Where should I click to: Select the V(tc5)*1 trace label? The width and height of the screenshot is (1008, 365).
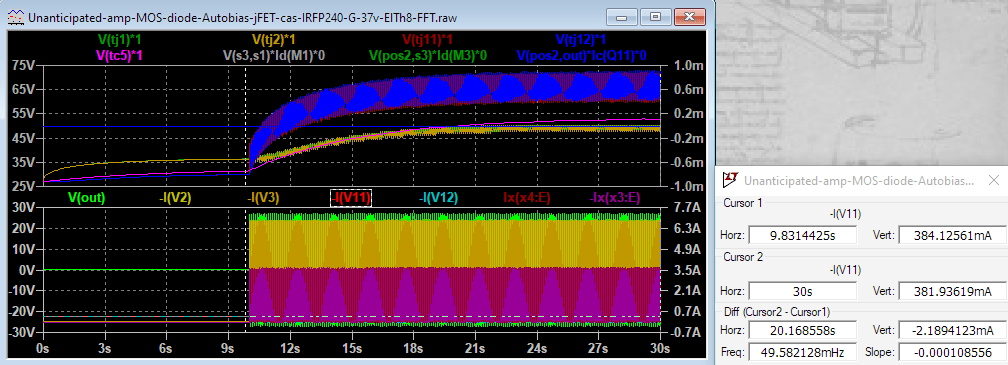tap(120, 55)
